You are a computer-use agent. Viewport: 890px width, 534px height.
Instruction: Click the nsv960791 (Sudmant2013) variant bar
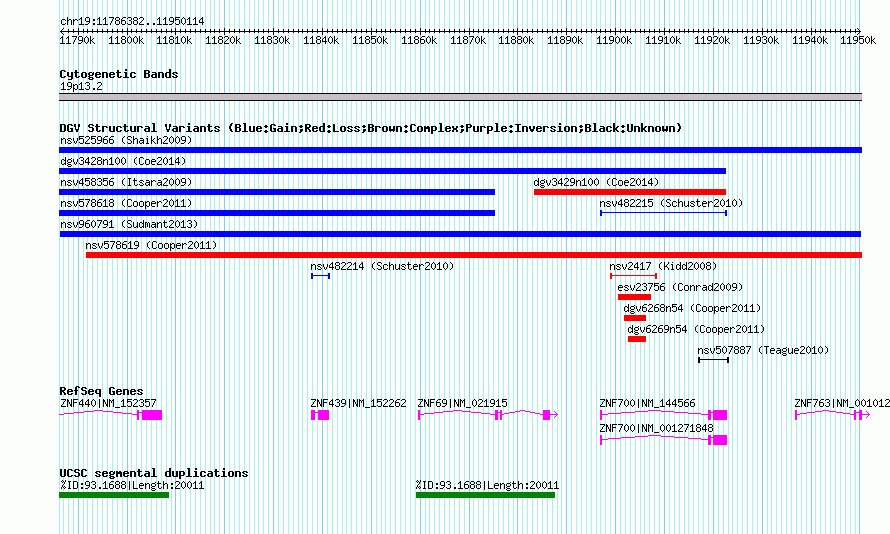click(x=460, y=234)
